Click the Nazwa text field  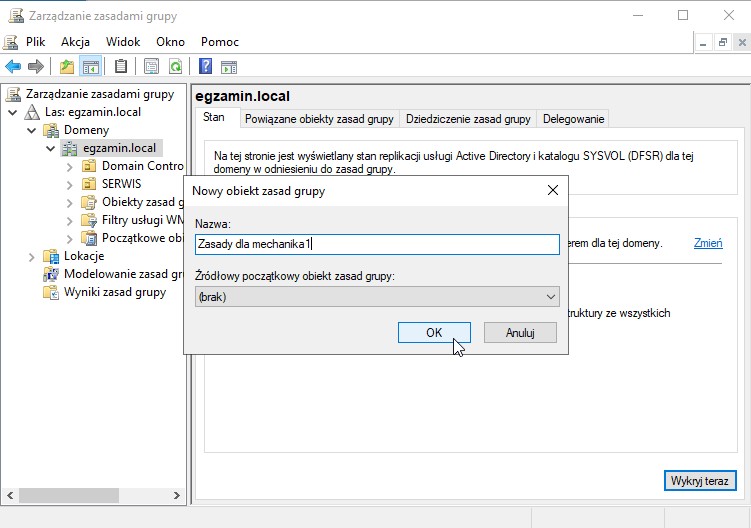(x=376, y=244)
